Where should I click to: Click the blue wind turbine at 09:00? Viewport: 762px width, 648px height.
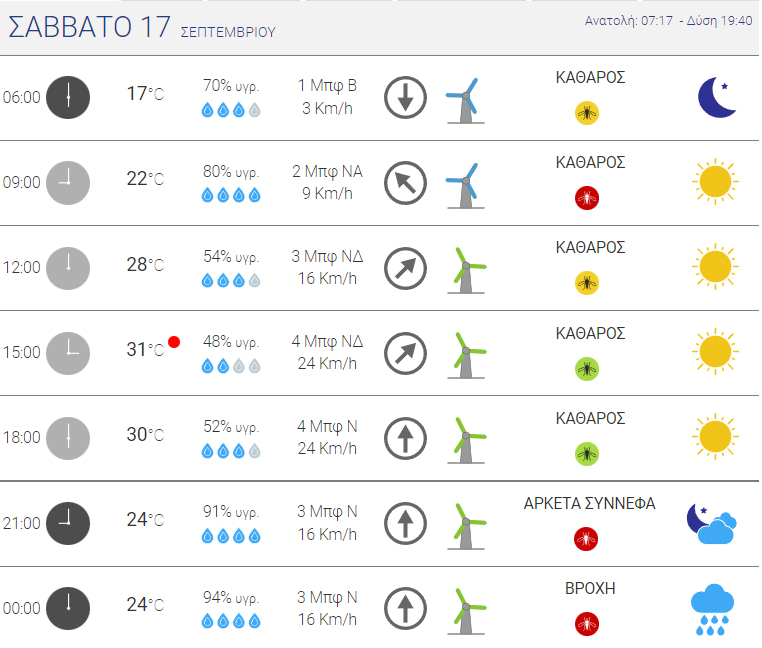point(465,186)
